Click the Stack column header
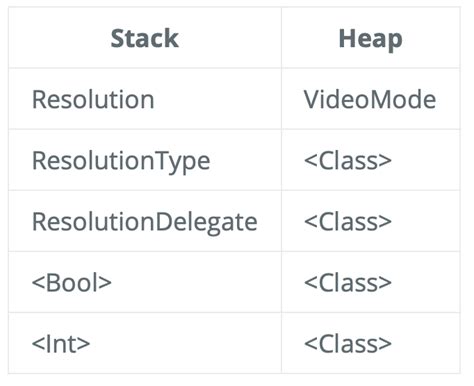 coord(145,38)
